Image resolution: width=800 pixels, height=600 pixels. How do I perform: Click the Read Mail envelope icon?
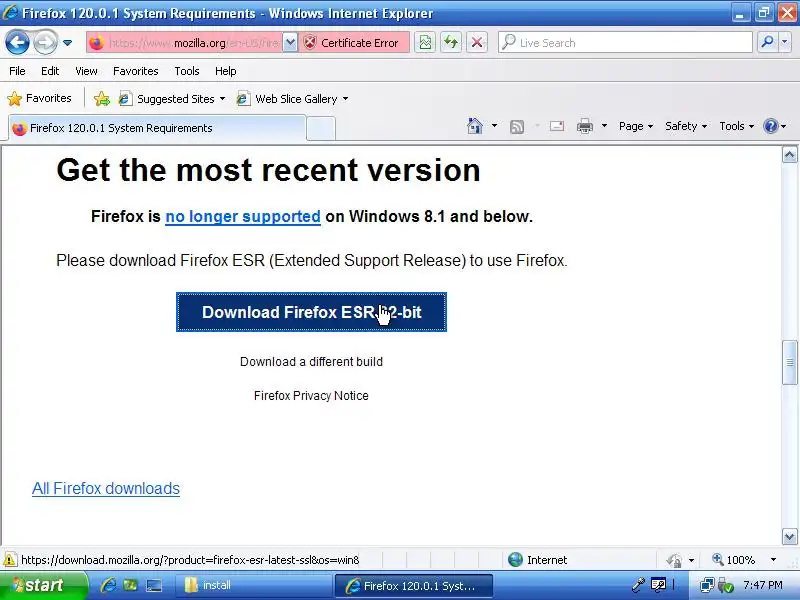click(557, 126)
